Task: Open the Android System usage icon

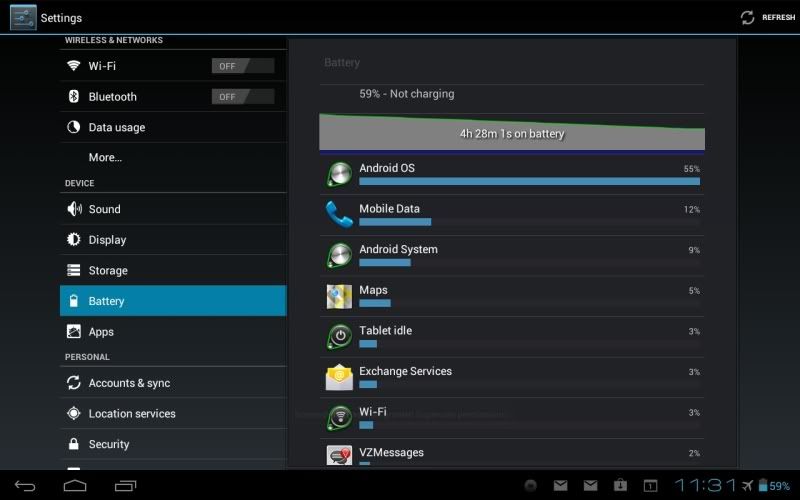Action: coord(339,256)
